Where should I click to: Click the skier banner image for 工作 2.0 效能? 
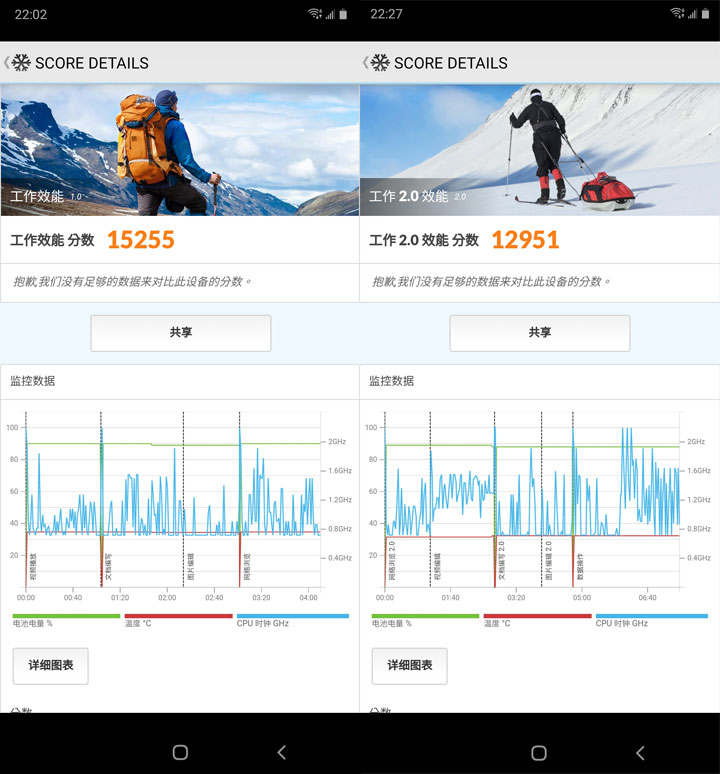[539, 150]
